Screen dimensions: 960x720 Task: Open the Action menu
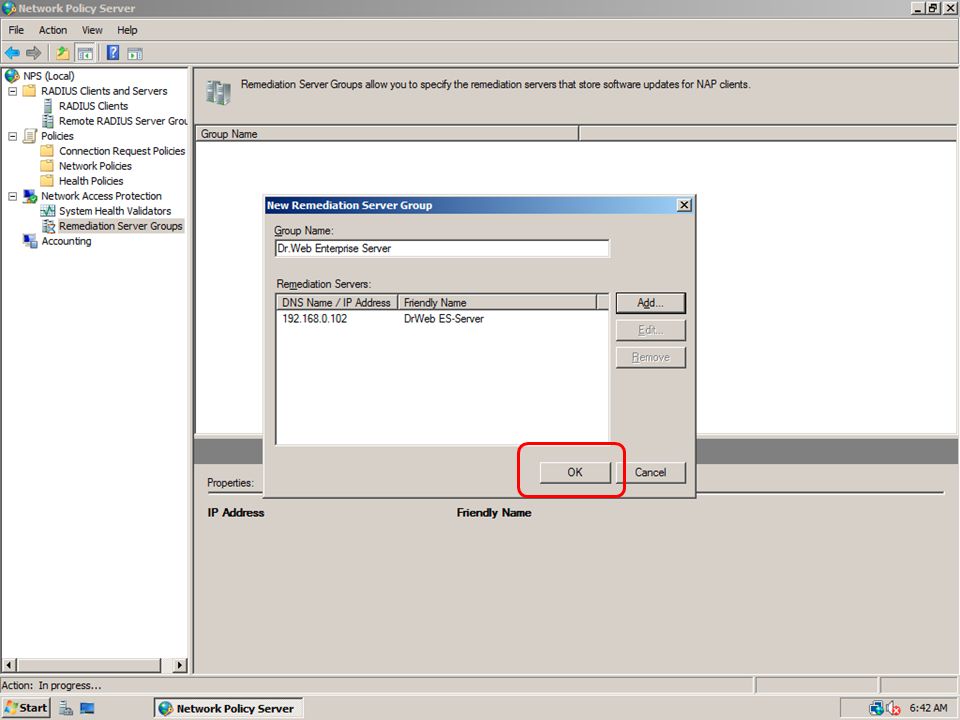tap(53, 30)
